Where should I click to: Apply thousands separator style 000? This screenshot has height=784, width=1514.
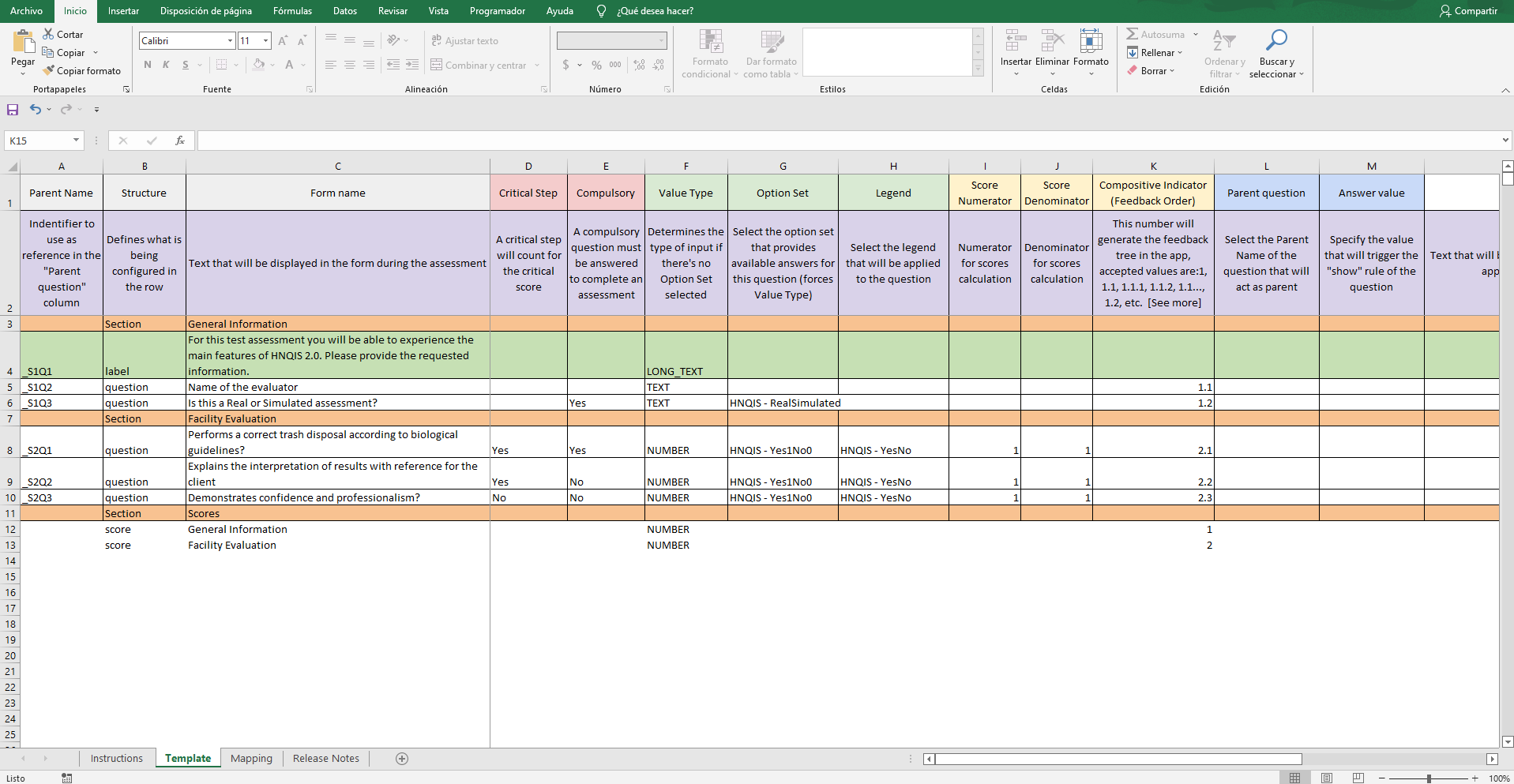point(615,65)
